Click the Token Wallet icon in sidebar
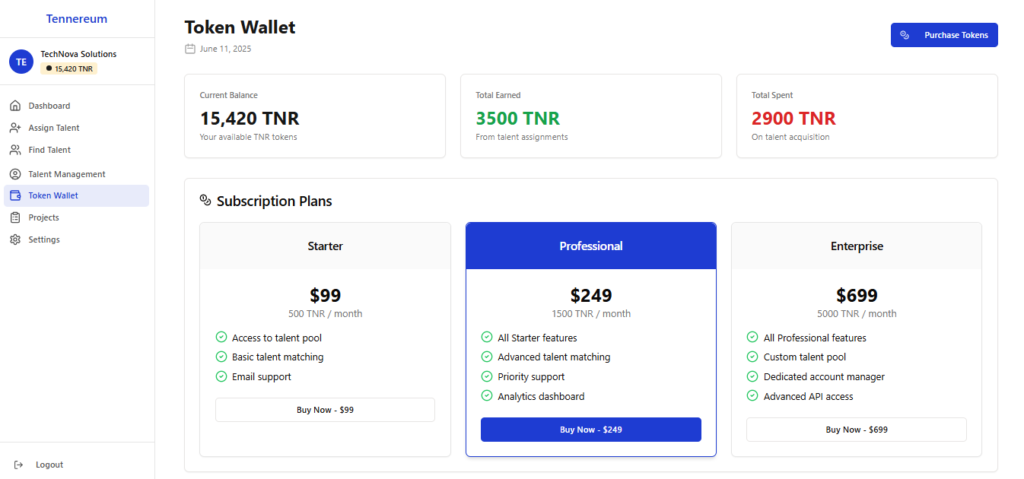This screenshot has width=1024, height=479. click(x=15, y=195)
